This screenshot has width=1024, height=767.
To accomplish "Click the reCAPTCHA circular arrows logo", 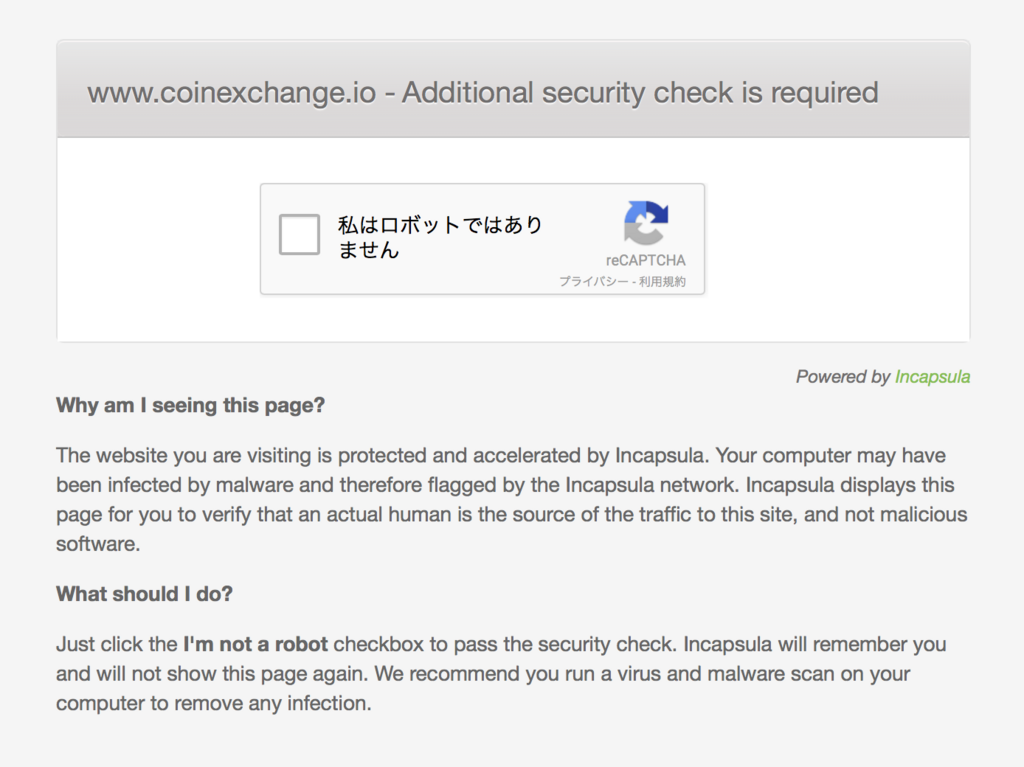I will click(646, 222).
